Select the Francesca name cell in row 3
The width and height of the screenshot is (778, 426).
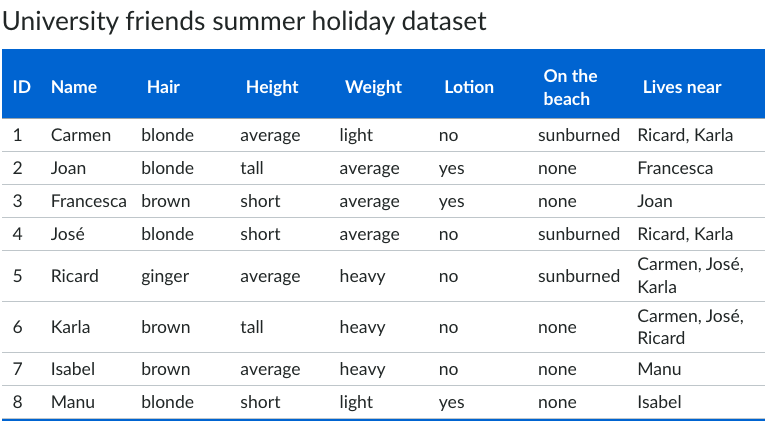pos(89,201)
